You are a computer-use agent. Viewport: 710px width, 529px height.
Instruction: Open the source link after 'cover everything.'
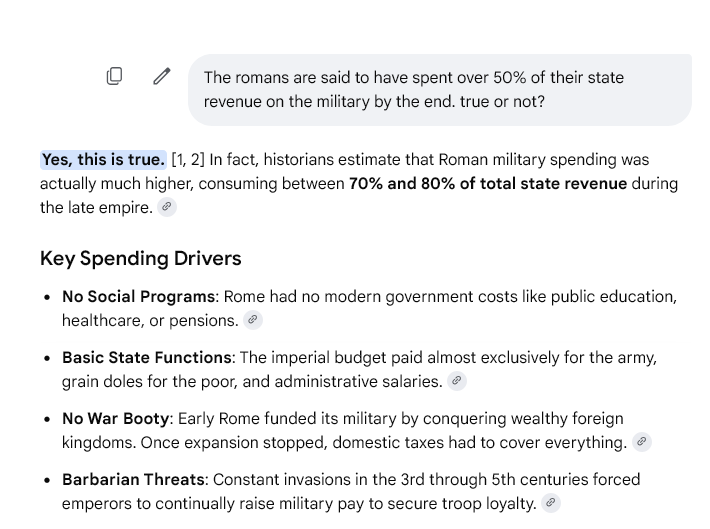(642, 442)
